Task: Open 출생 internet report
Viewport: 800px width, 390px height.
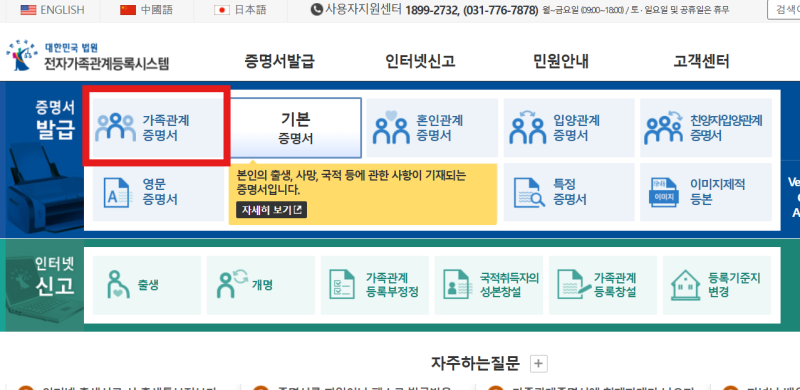Action: pos(147,285)
